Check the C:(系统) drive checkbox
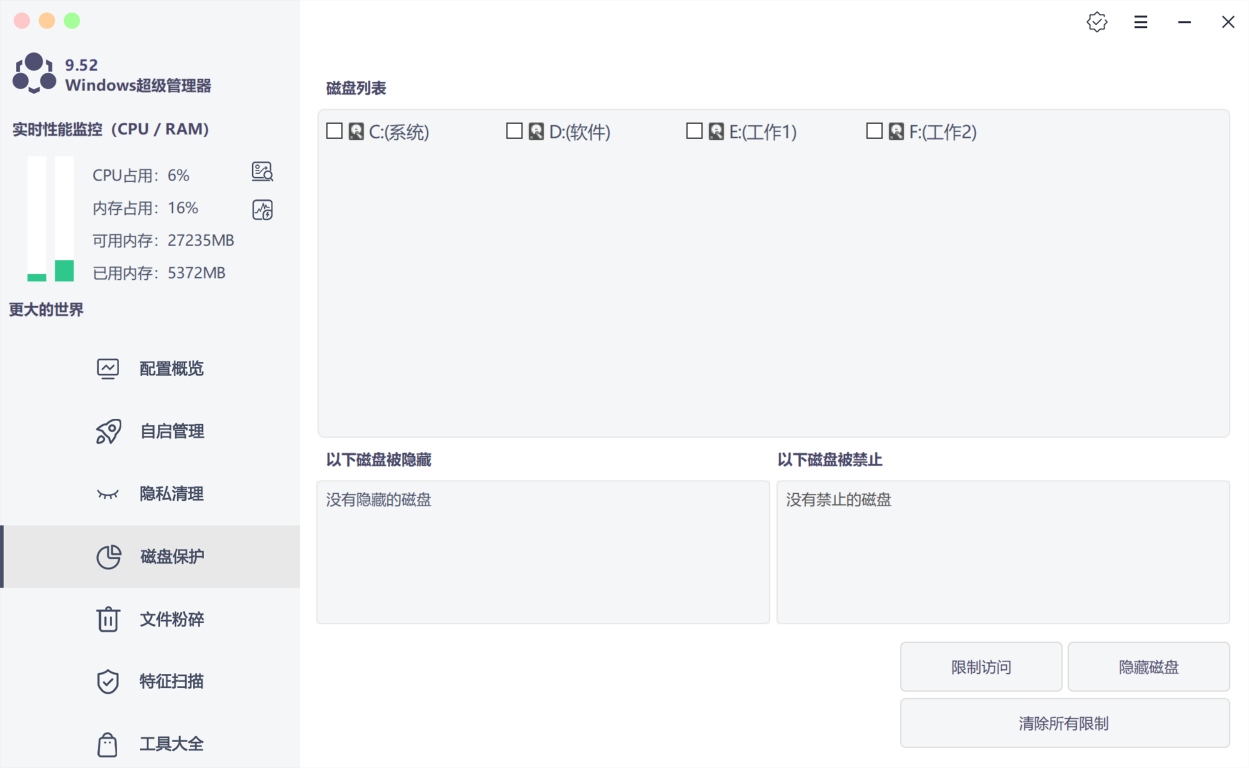Screen dimensions: 1249x768 (335, 130)
